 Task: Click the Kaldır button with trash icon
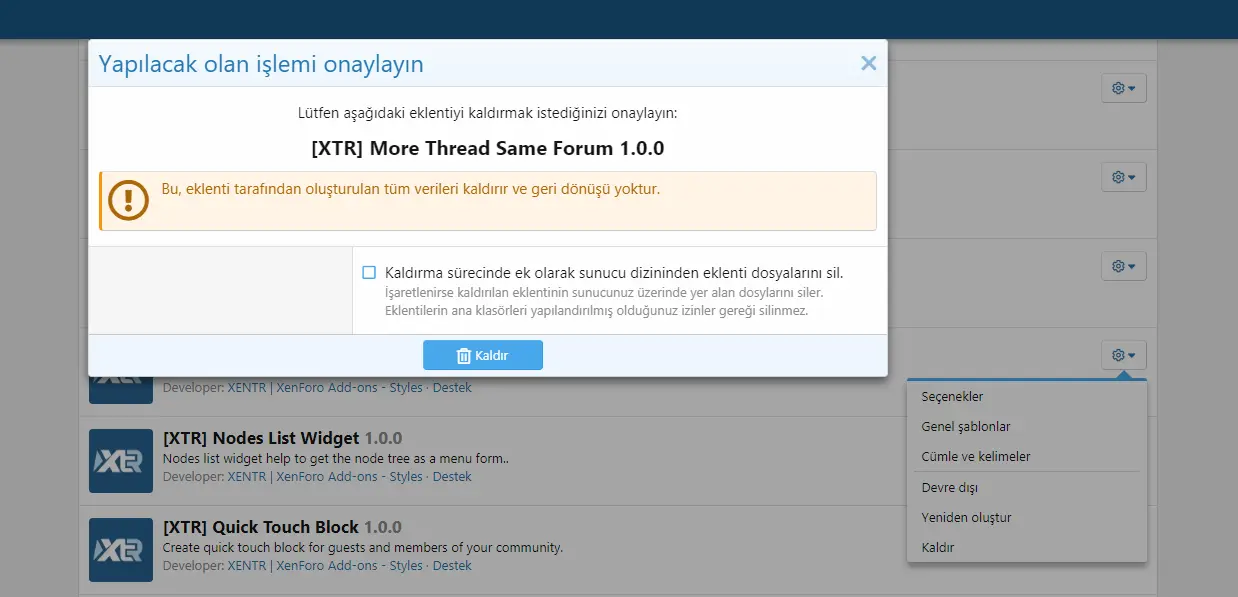tap(483, 355)
